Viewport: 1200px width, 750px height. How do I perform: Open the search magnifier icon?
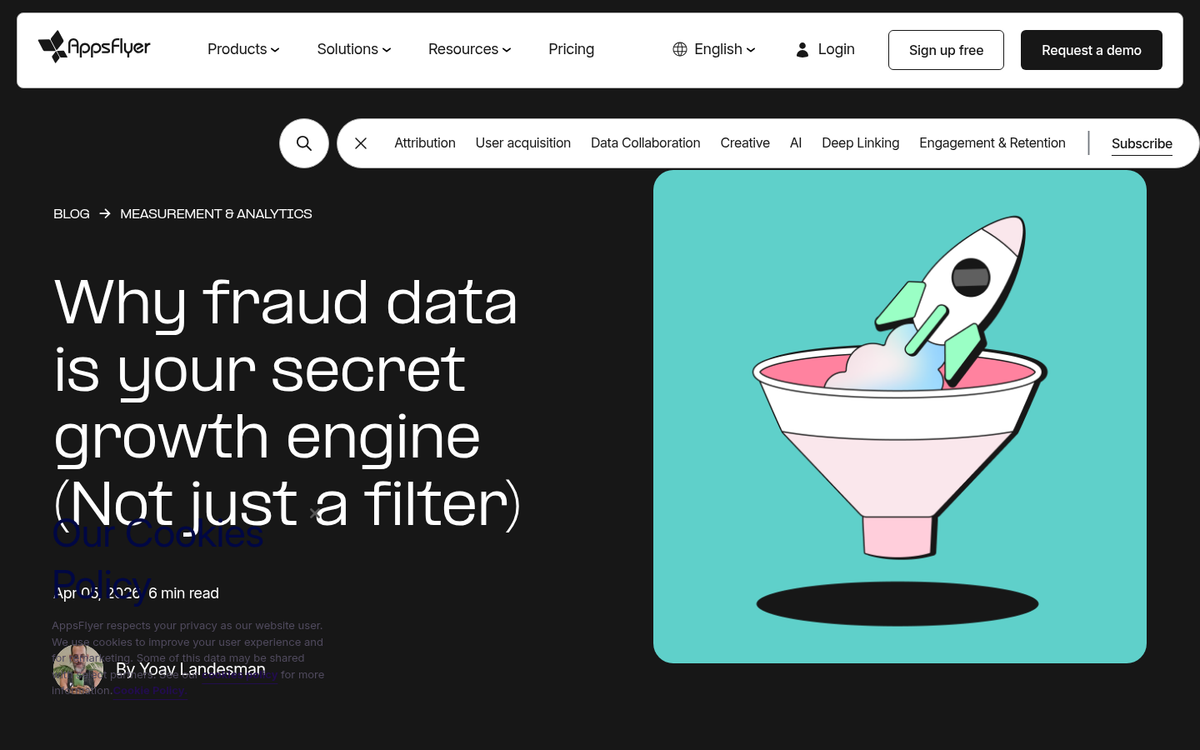tap(304, 143)
